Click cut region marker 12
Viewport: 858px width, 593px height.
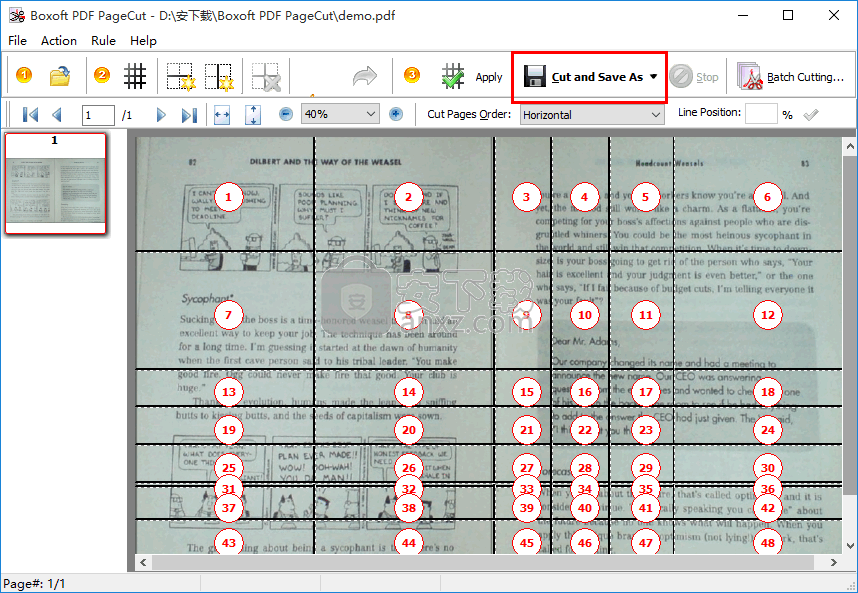click(768, 315)
